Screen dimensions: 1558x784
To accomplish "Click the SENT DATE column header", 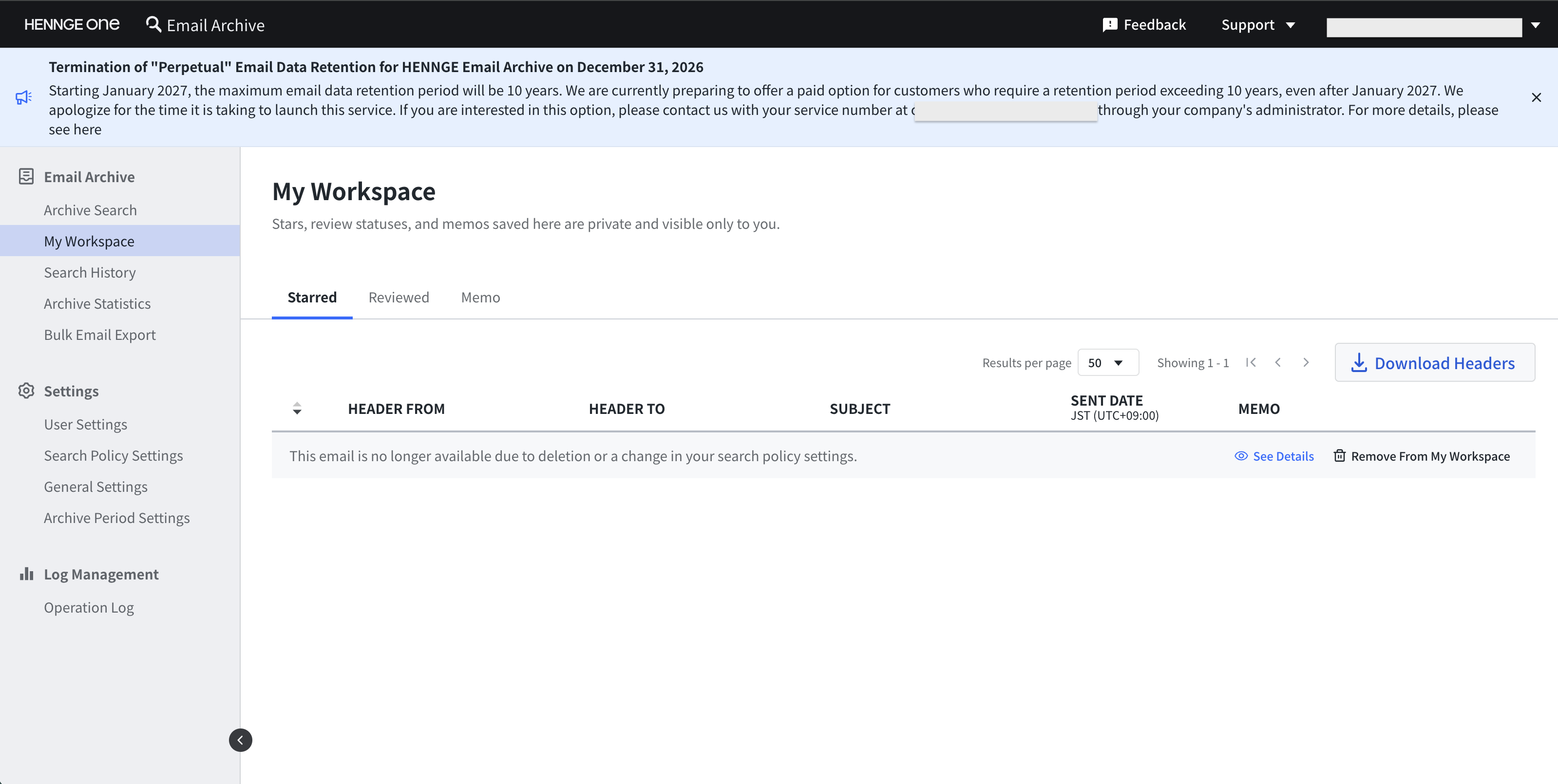I will coord(1115,408).
